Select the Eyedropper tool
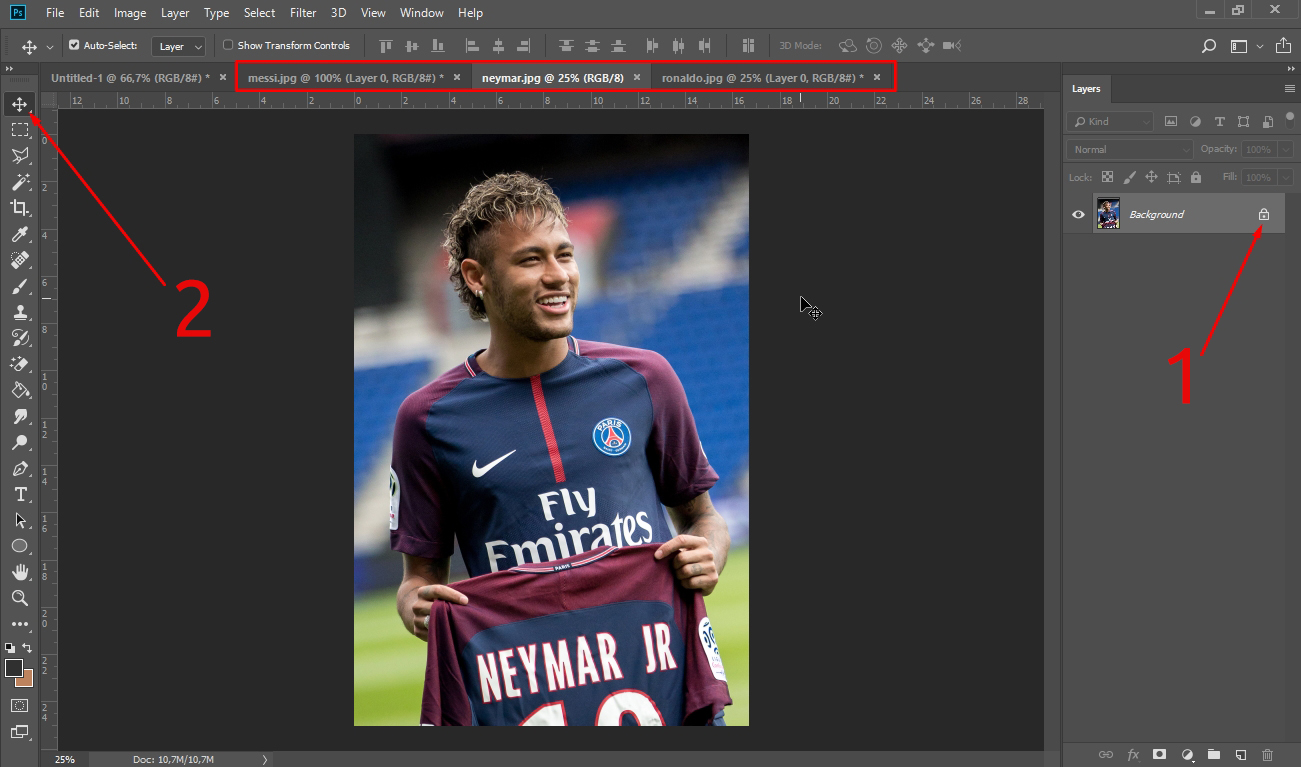The width and height of the screenshot is (1301, 767). (19, 234)
